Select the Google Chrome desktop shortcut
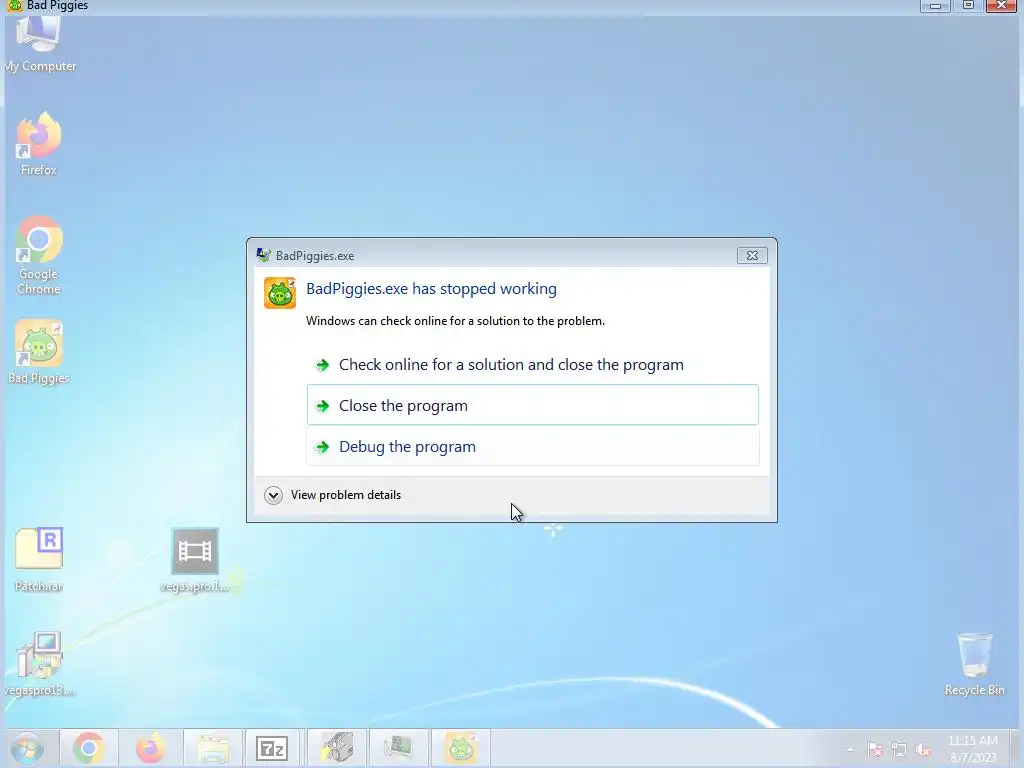The image size is (1024, 768). pyautogui.click(x=39, y=255)
